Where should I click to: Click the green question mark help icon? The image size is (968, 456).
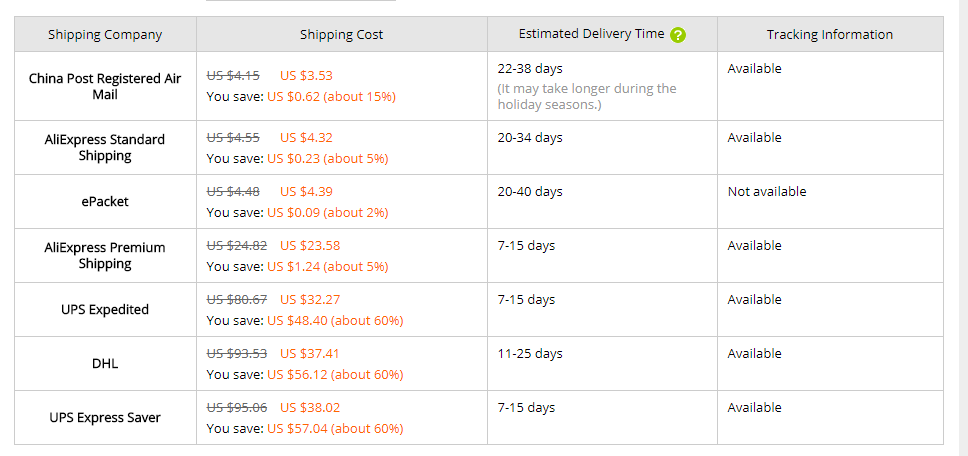[678, 35]
